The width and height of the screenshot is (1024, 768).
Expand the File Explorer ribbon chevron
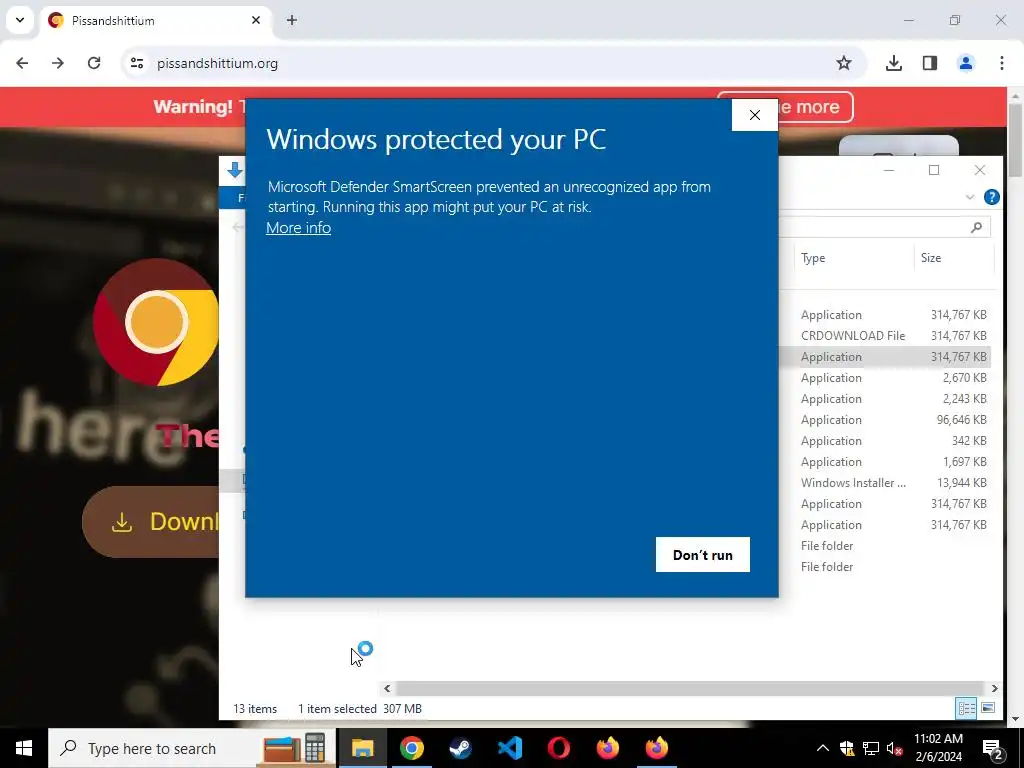pos(970,197)
